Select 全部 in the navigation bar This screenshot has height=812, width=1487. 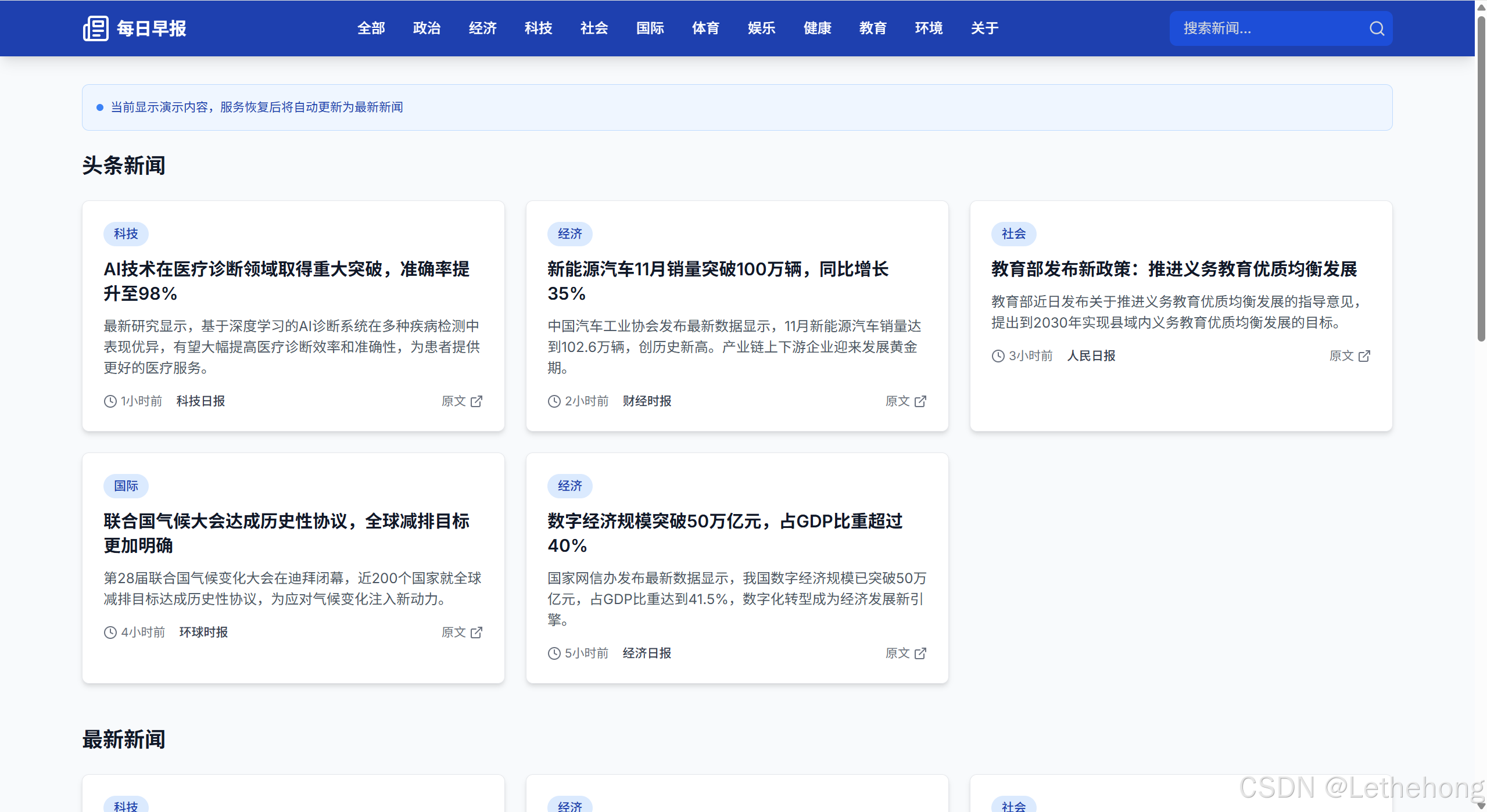click(x=371, y=28)
